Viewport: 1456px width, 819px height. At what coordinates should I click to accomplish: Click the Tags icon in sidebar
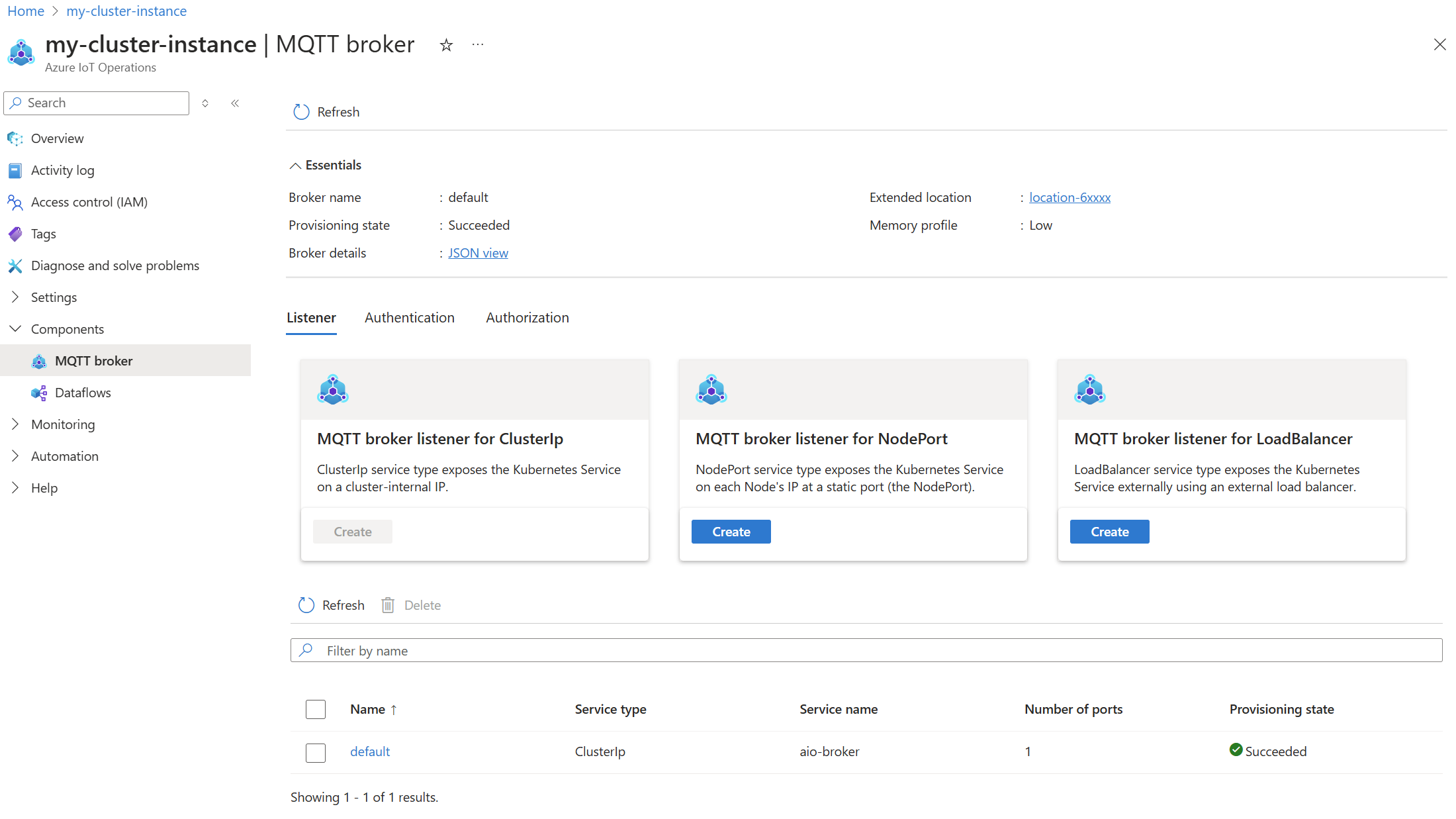click(x=16, y=233)
